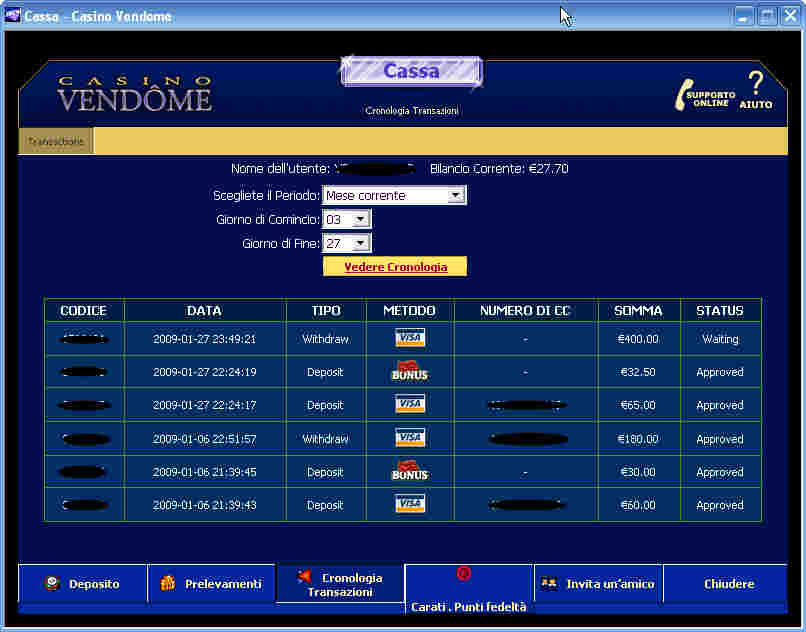Screen dimensions: 806x632
Task: Click Withdraw in the 23:49:21 row
Action: 325,339
